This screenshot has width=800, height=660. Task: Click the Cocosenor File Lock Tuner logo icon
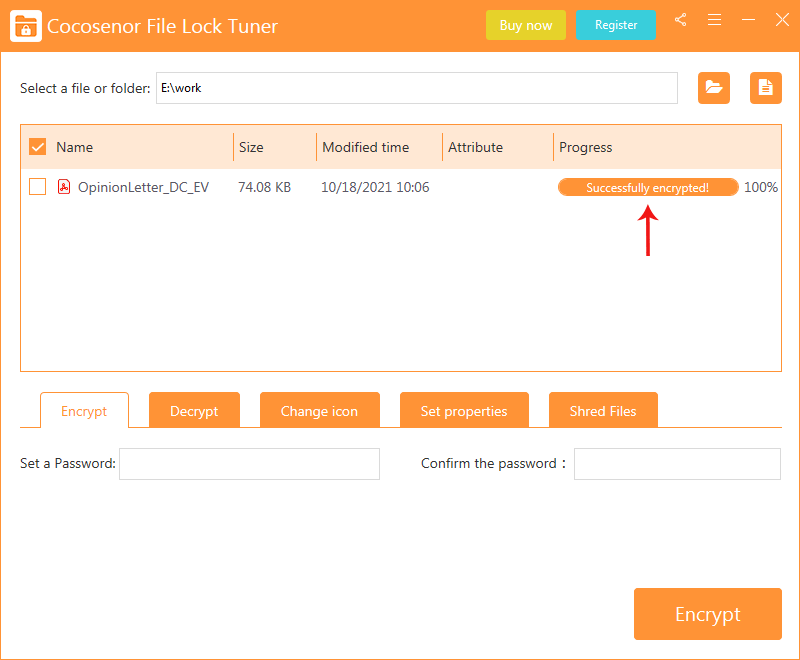click(26, 26)
